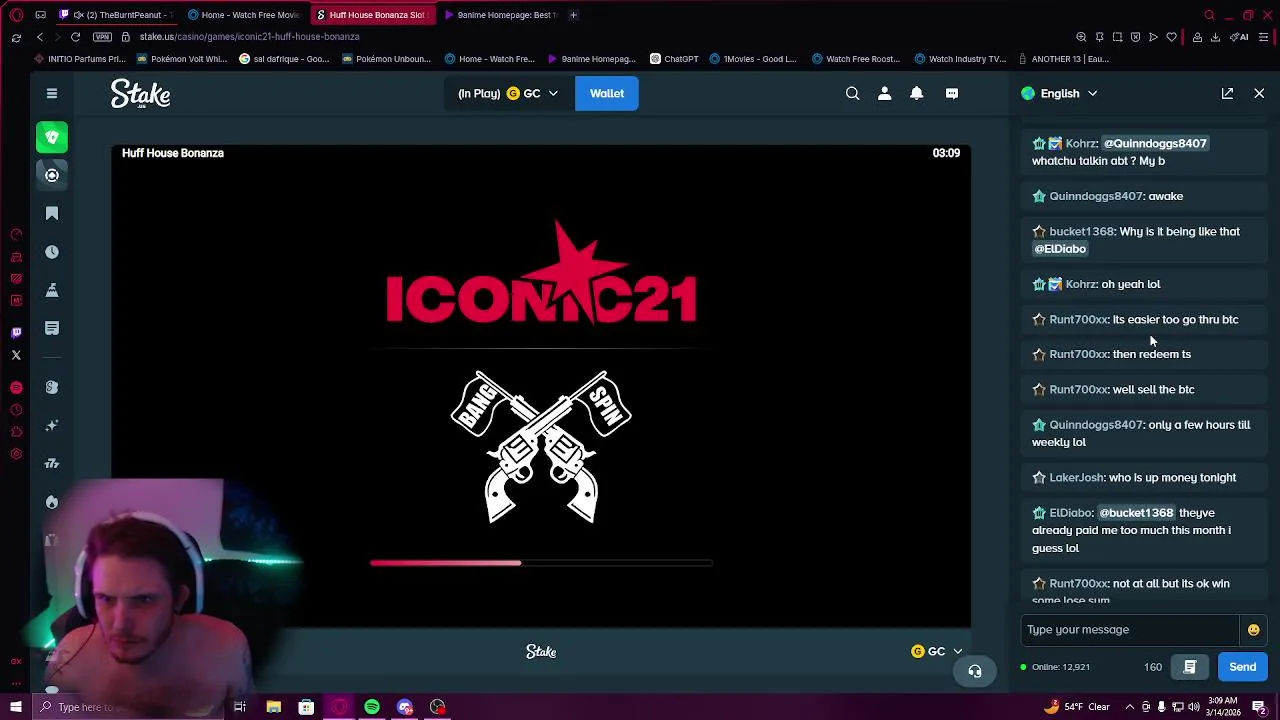The width and height of the screenshot is (1280, 720).
Task: Open Challenges flask icon in Stake sidebar
Action: click(x=52, y=290)
